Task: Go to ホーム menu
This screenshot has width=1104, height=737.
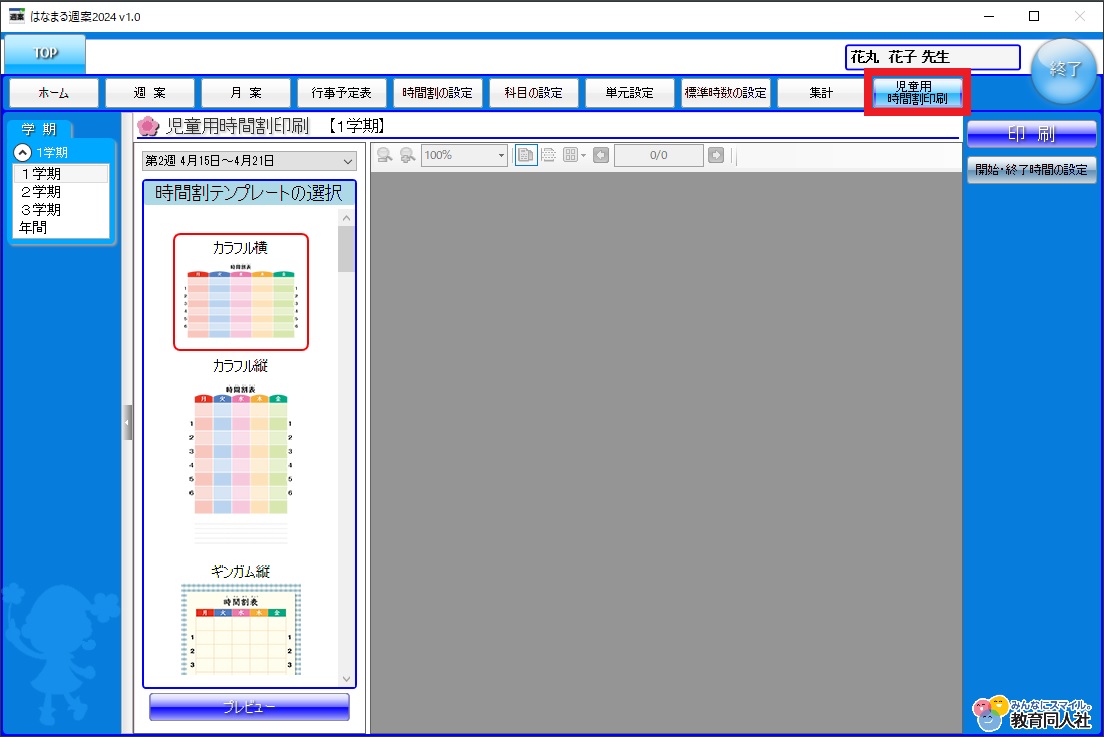Action: 54,93
